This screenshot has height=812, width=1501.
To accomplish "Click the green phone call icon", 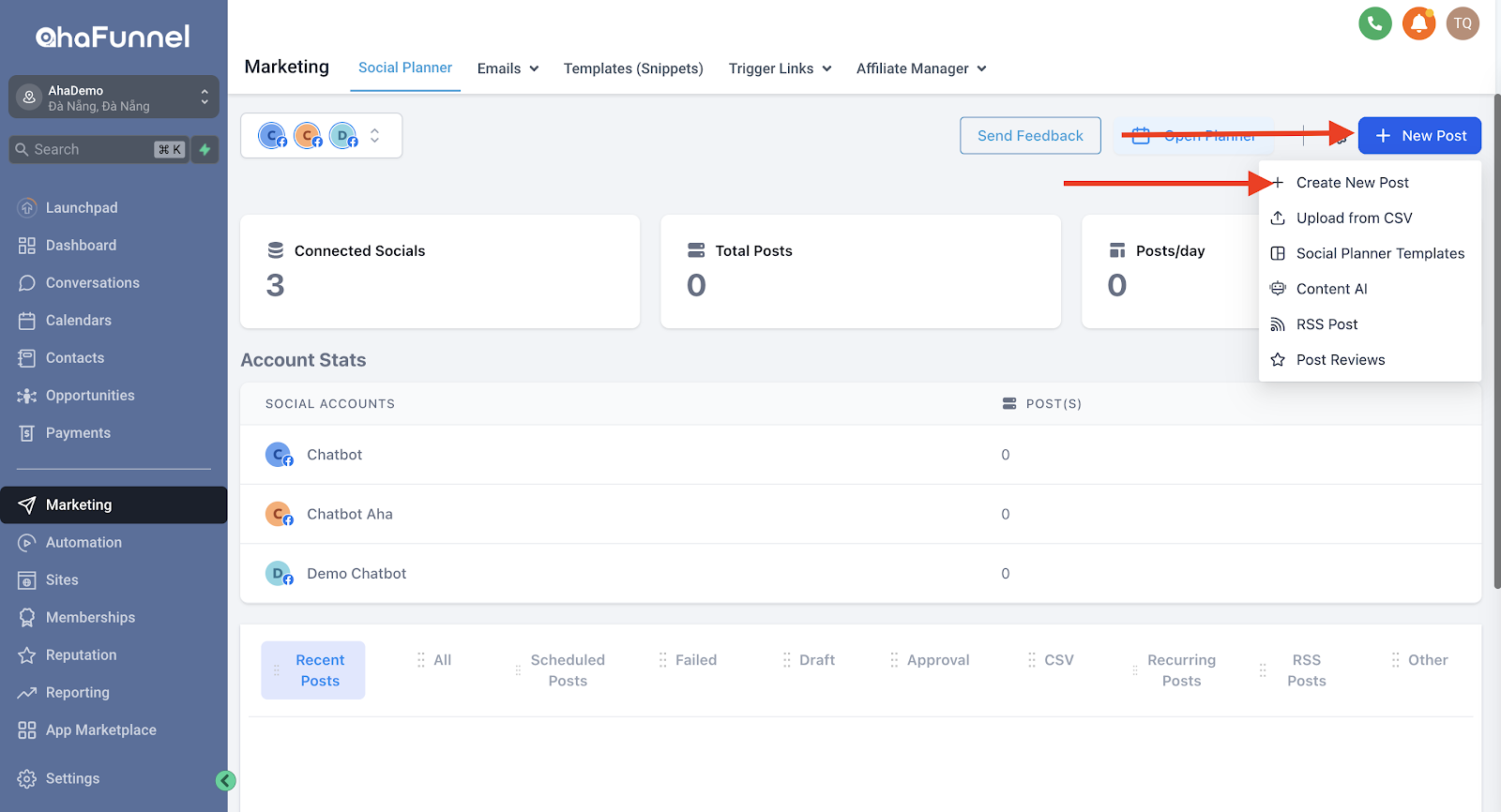I will (1375, 23).
